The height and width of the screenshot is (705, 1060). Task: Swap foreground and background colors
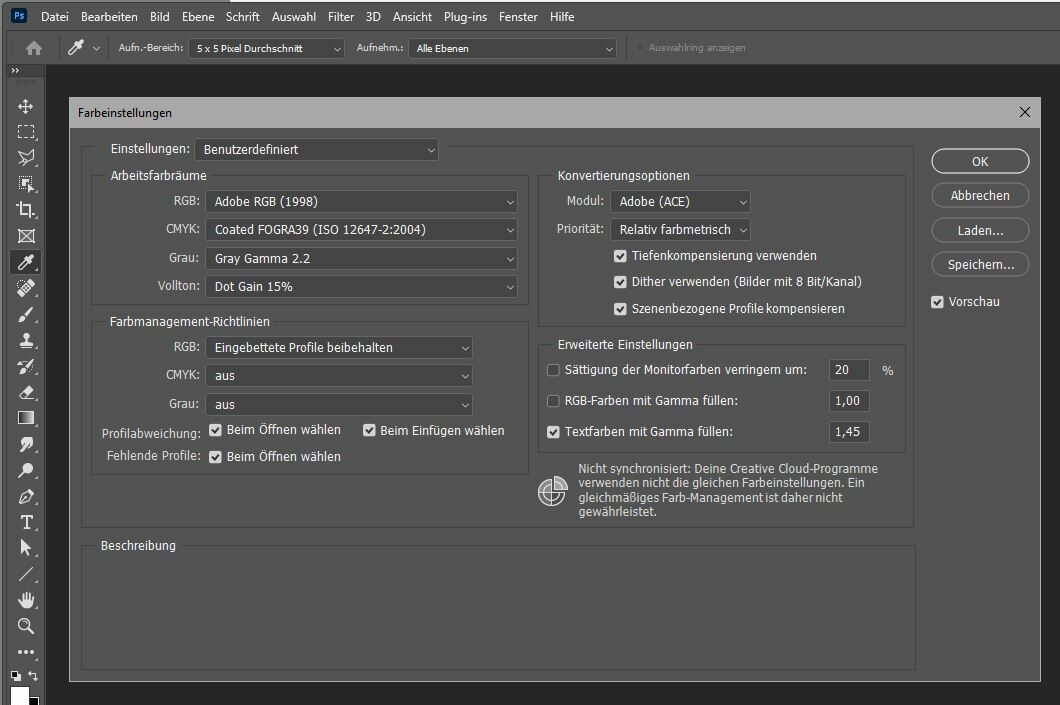coord(33,675)
